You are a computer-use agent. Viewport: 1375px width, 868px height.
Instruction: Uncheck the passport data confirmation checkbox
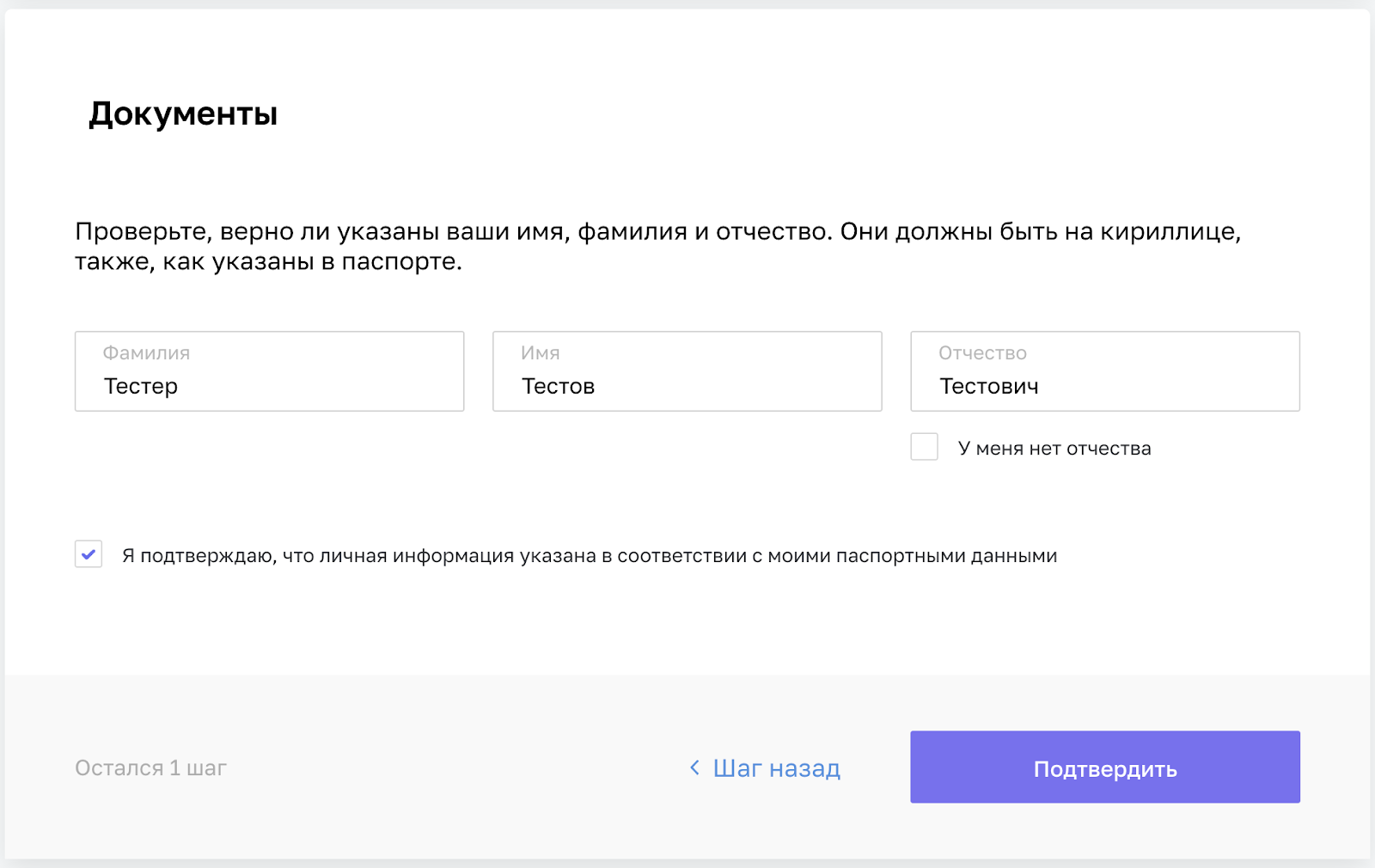pos(89,554)
